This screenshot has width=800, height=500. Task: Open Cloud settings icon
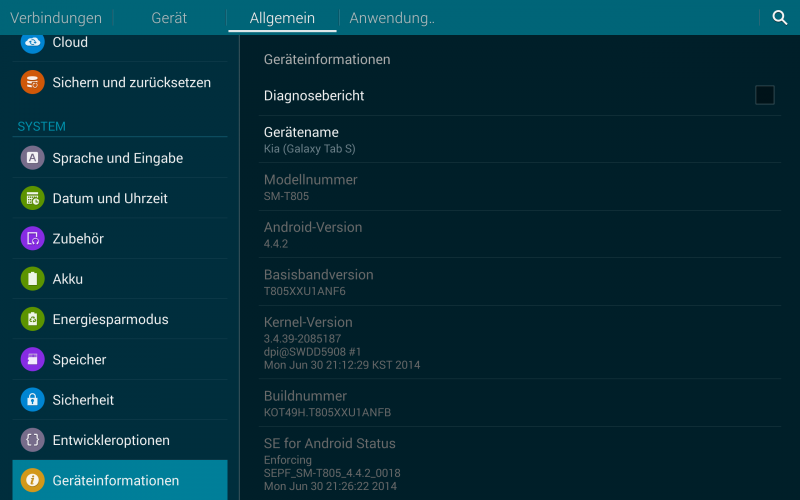pyautogui.click(x=33, y=42)
